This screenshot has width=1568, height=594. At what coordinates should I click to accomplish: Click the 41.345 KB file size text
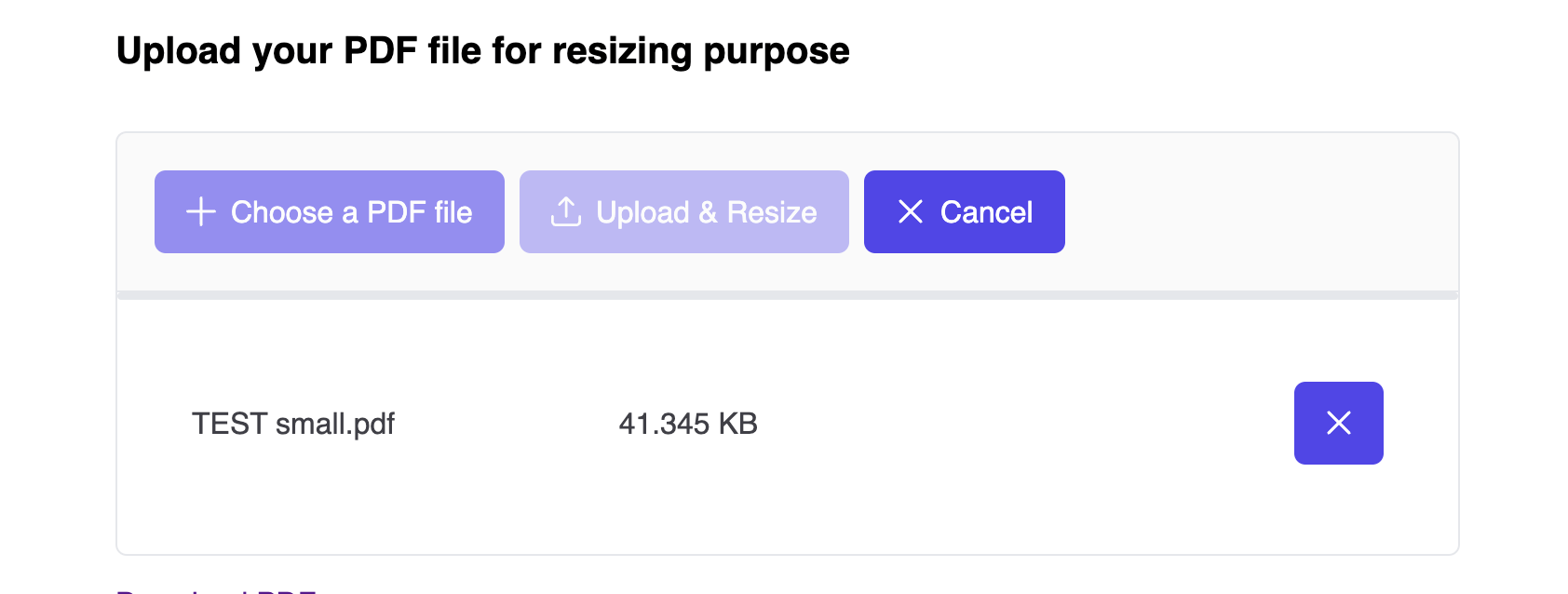(688, 424)
